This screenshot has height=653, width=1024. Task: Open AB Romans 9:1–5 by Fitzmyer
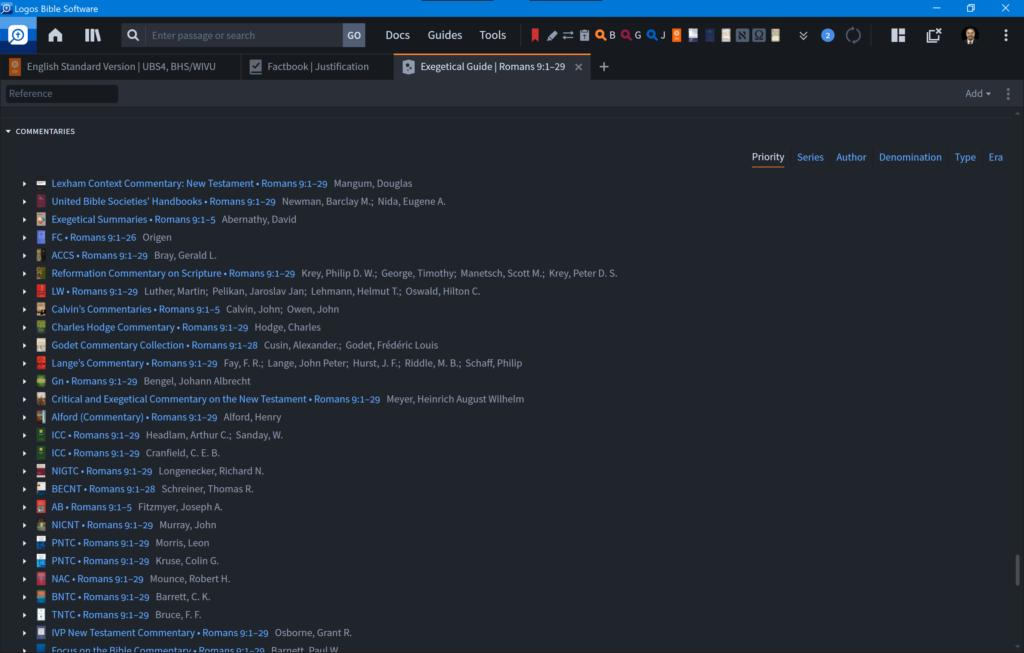click(x=91, y=507)
